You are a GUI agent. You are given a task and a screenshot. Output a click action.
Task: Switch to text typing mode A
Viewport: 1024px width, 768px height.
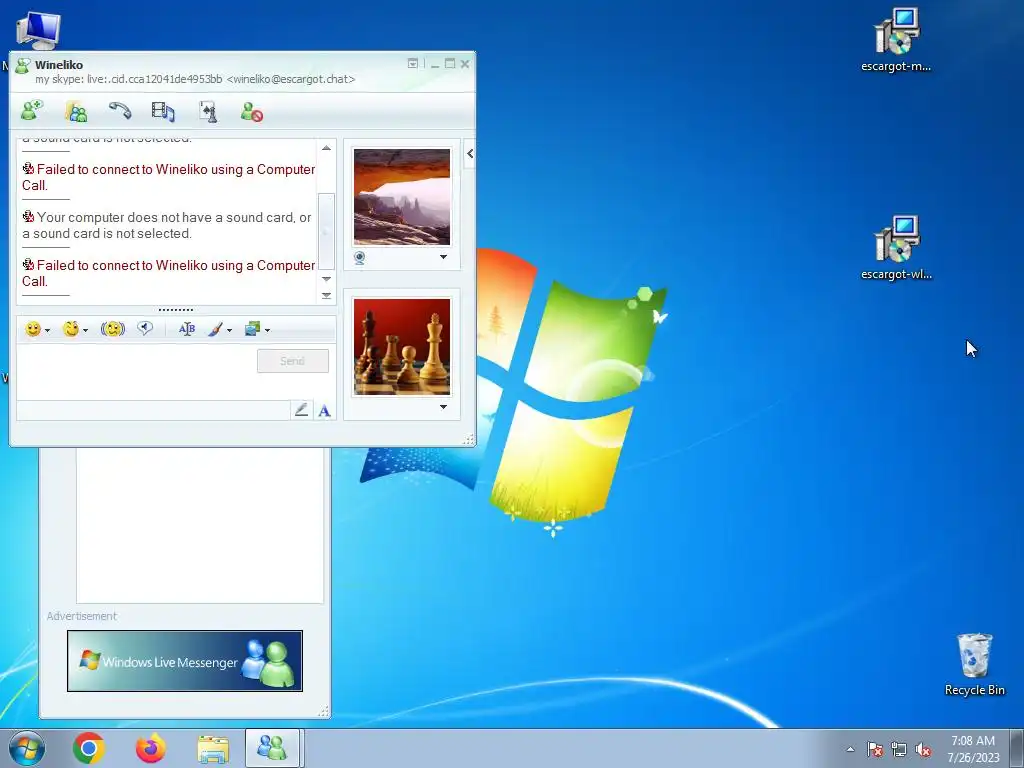click(x=325, y=410)
